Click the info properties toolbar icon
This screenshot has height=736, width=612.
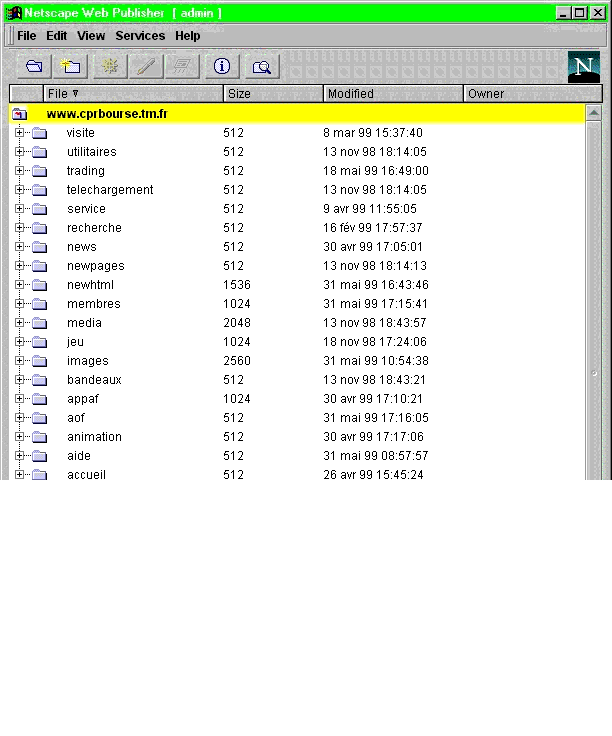(222, 66)
